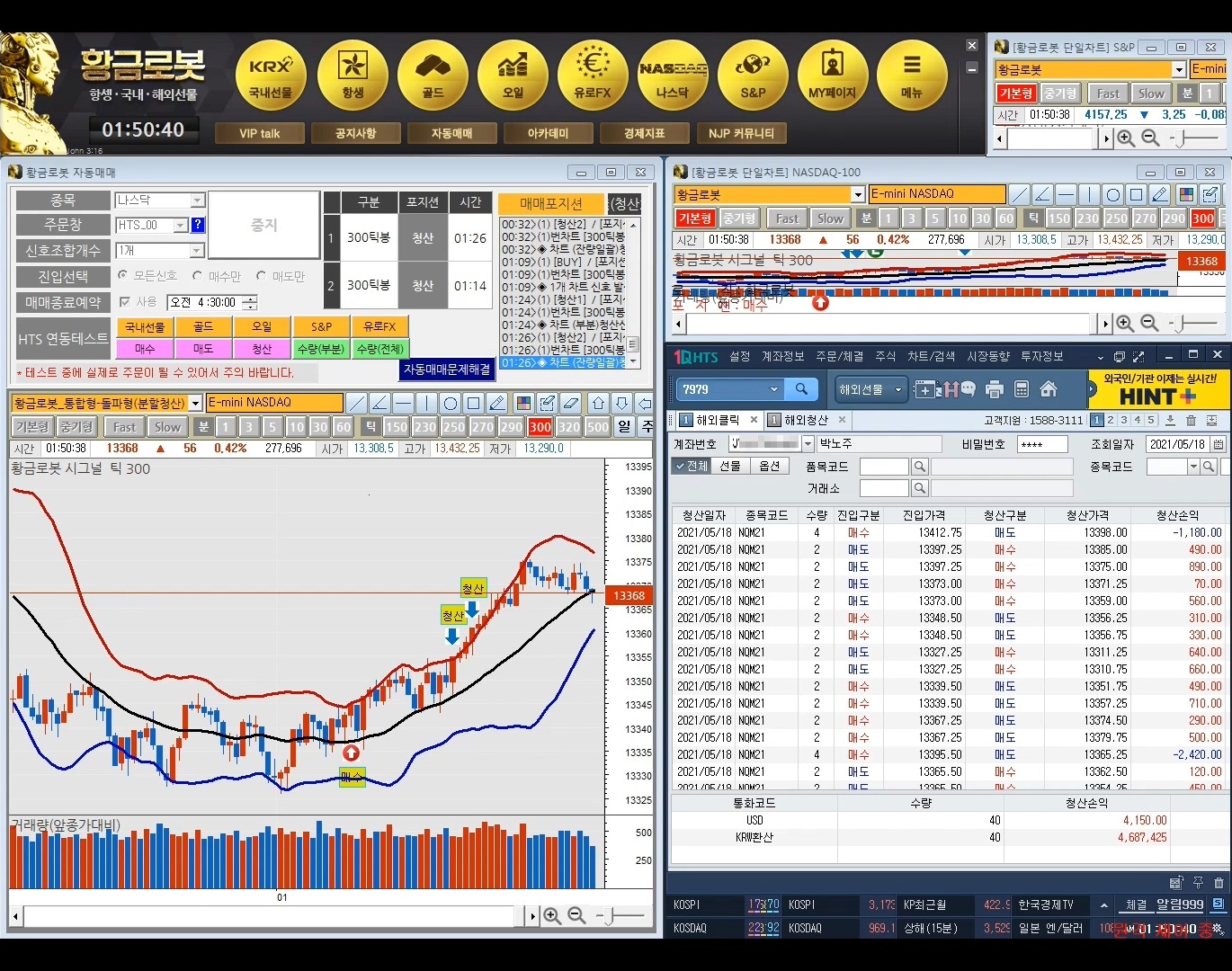Screen dimensions: 1232x971
Task: Toggle 전체 filter in HTS window
Action: [691, 466]
